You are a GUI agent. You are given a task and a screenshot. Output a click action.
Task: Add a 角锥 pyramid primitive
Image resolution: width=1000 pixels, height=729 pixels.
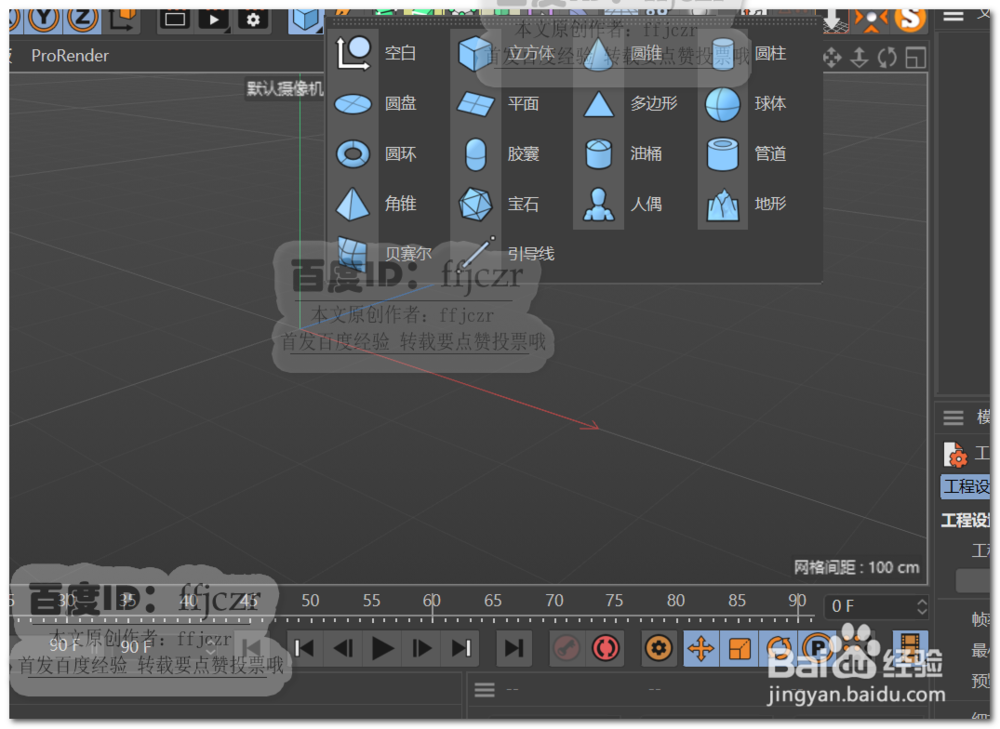(x=353, y=204)
